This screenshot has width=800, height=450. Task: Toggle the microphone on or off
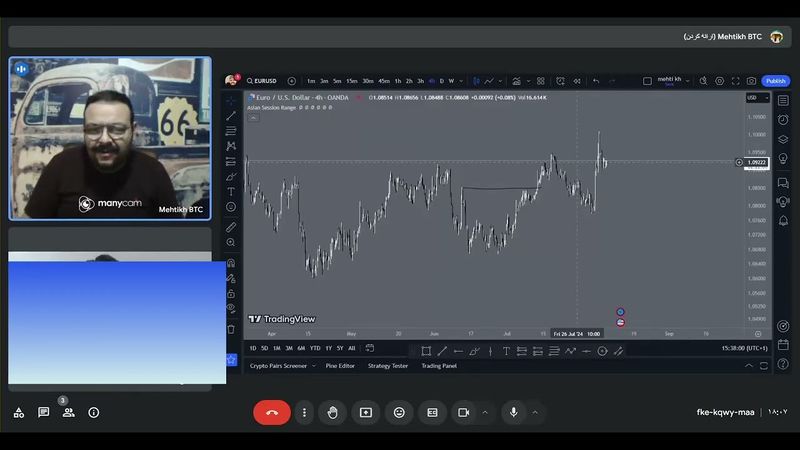click(x=514, y=412)
